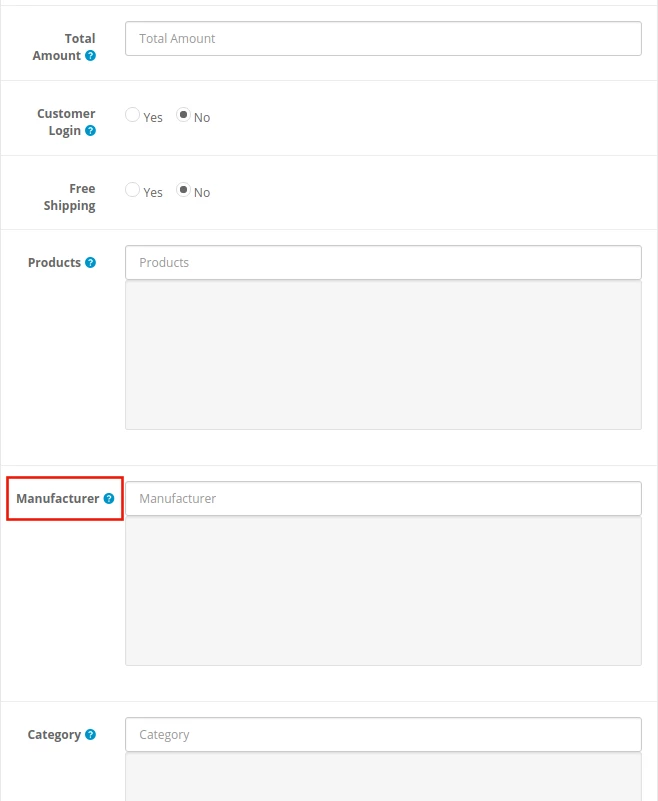Click the Products field label text
Image resolution: width=658 pixels, height=801 pixels.
(x=54, y=263)
